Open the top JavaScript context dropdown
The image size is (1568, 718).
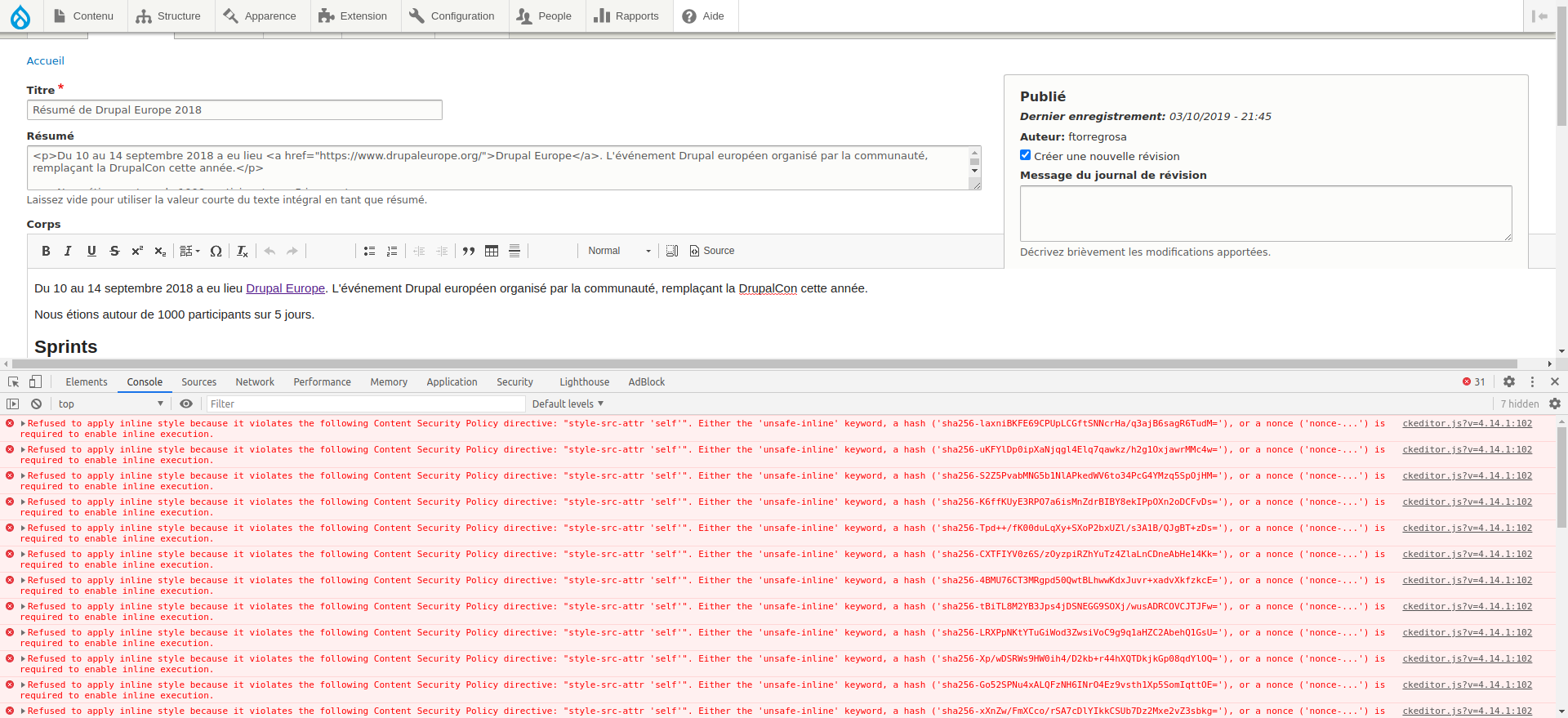point(110,404)
